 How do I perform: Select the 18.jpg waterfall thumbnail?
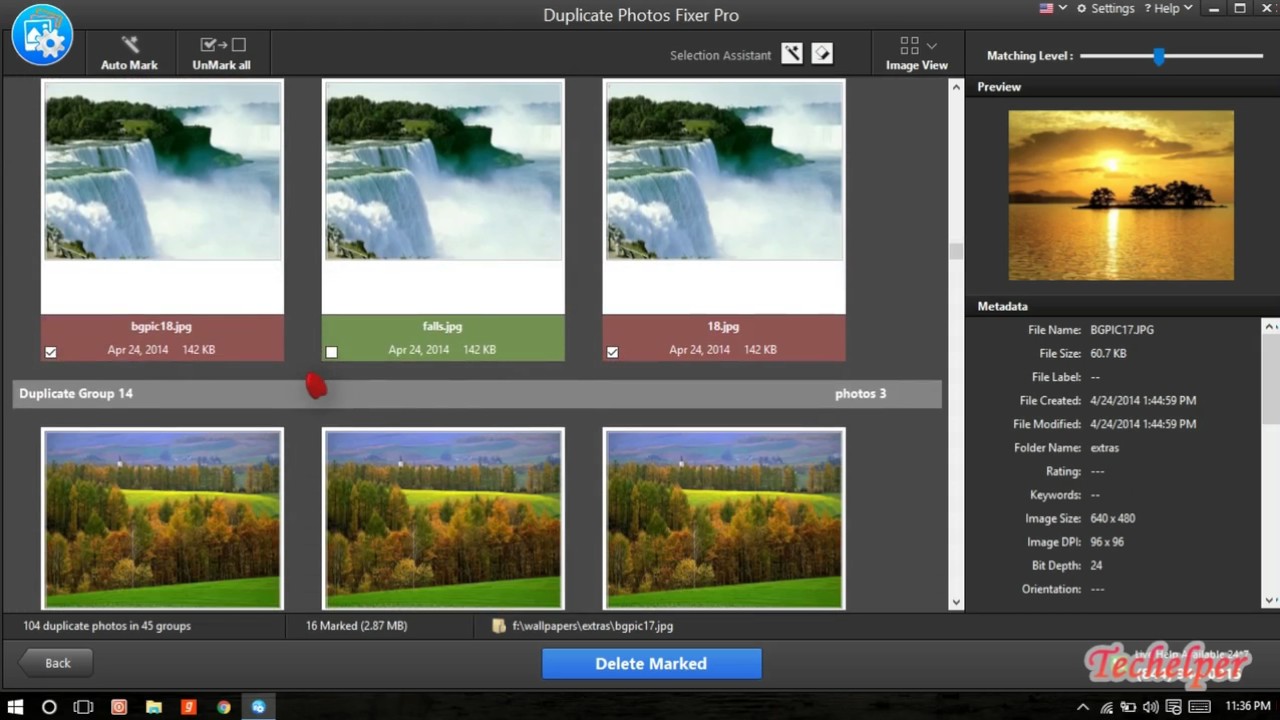pos(724,171)
